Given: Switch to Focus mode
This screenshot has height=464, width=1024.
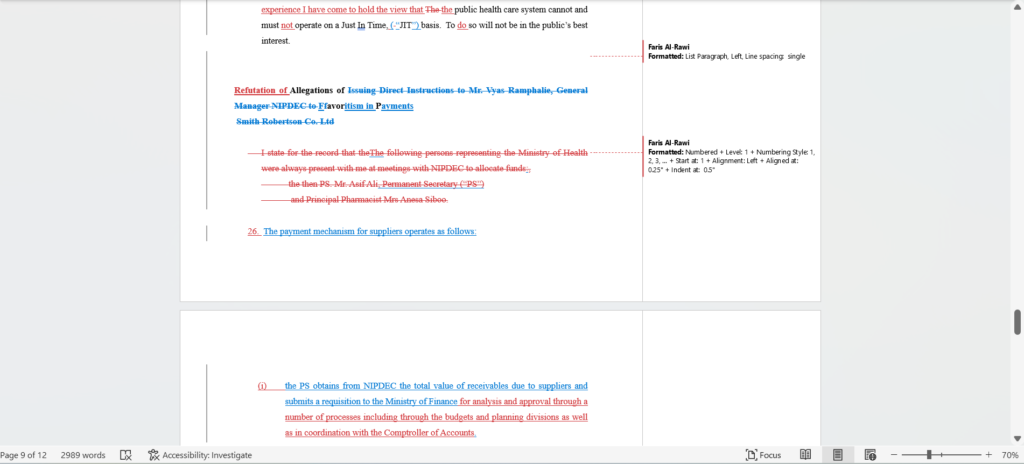Looking at the screenshot, I should (763, 455).
